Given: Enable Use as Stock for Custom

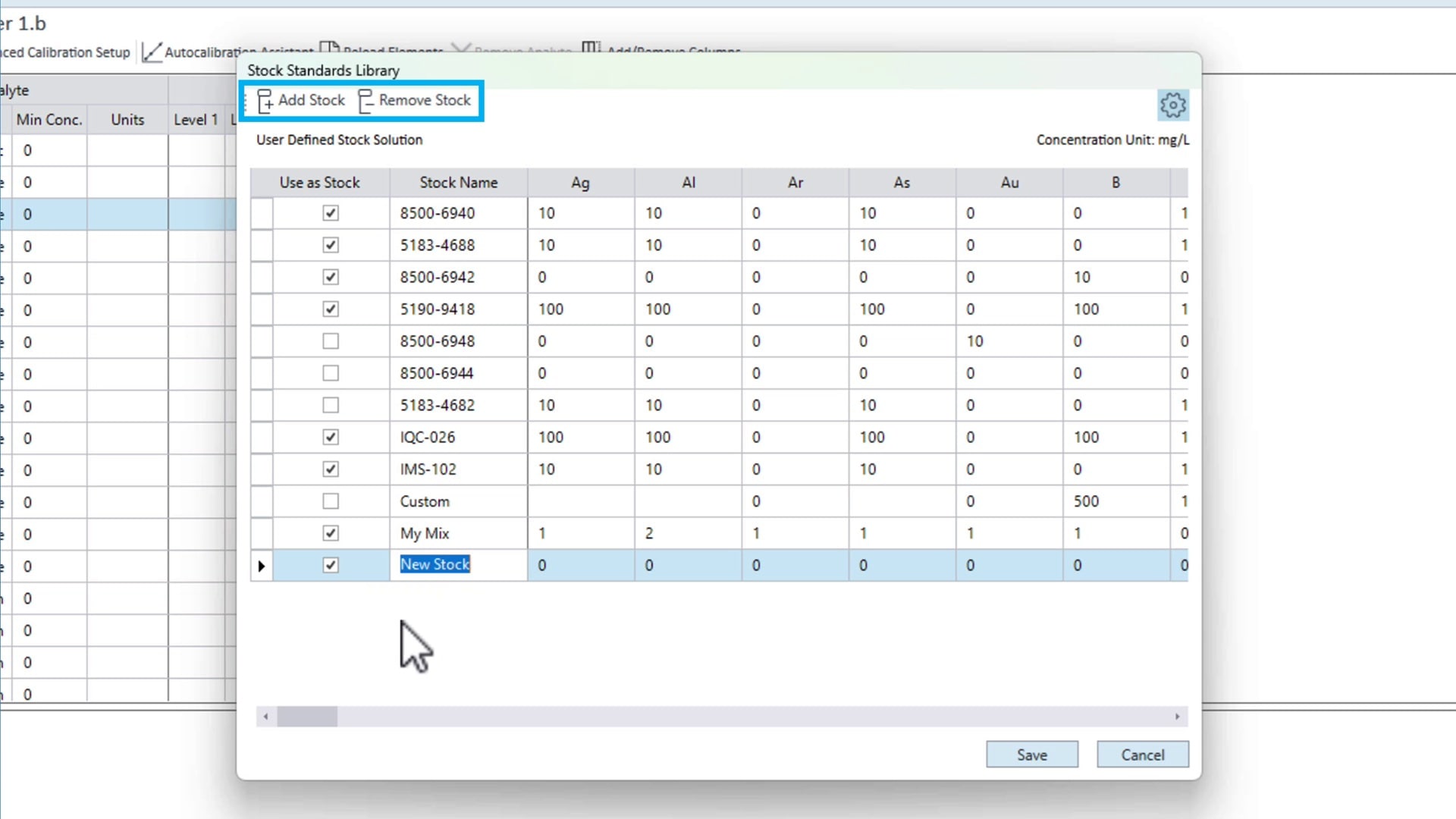Looking at the screenshot, I should 331,501.
